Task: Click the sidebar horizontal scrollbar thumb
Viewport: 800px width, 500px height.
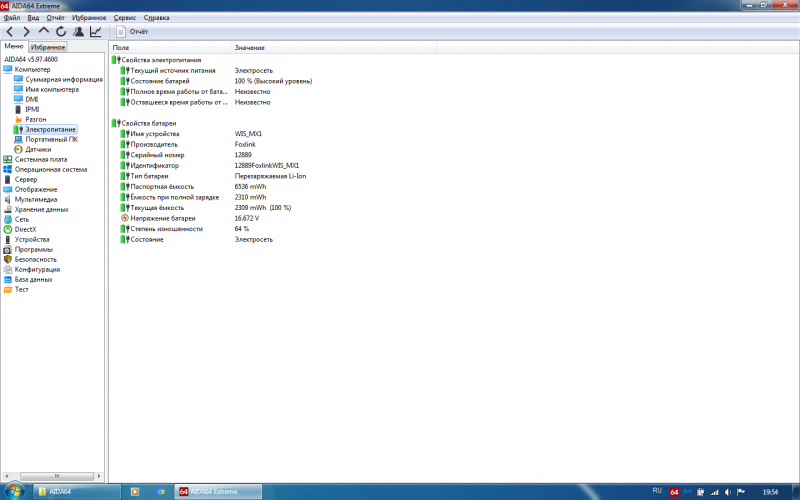Action: 57,476
